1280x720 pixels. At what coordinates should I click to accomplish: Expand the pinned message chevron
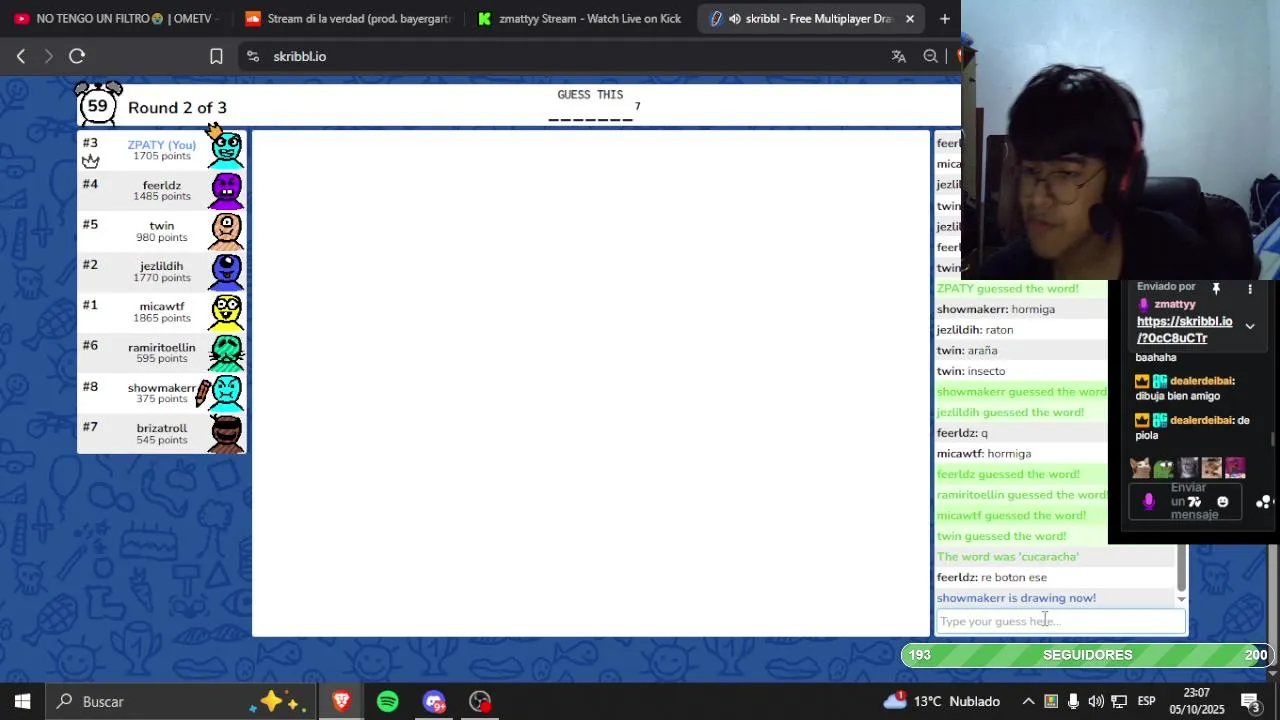tap(1250, 326)
